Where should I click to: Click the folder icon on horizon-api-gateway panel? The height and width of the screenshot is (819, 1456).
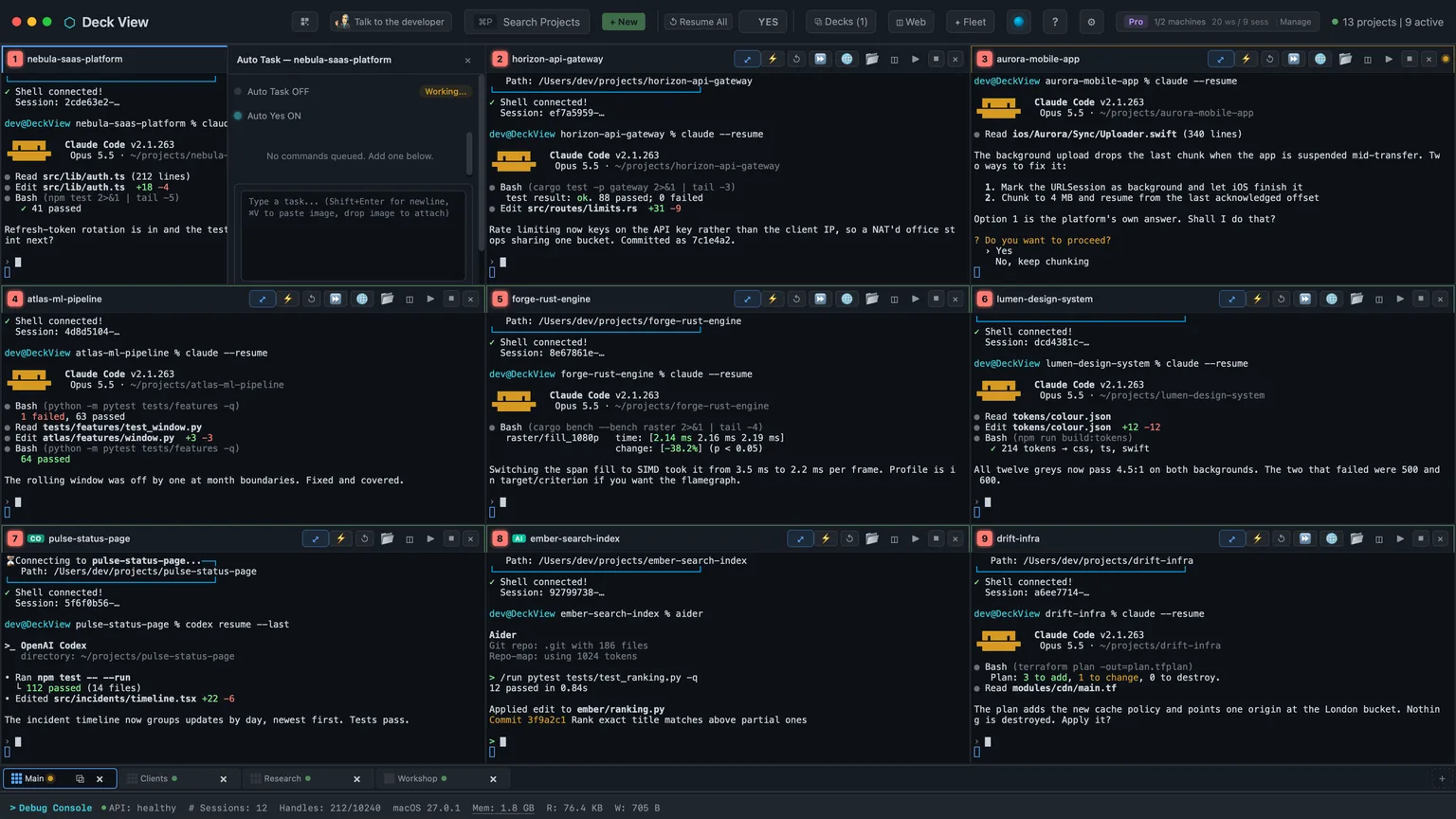[x=872, y=59]
